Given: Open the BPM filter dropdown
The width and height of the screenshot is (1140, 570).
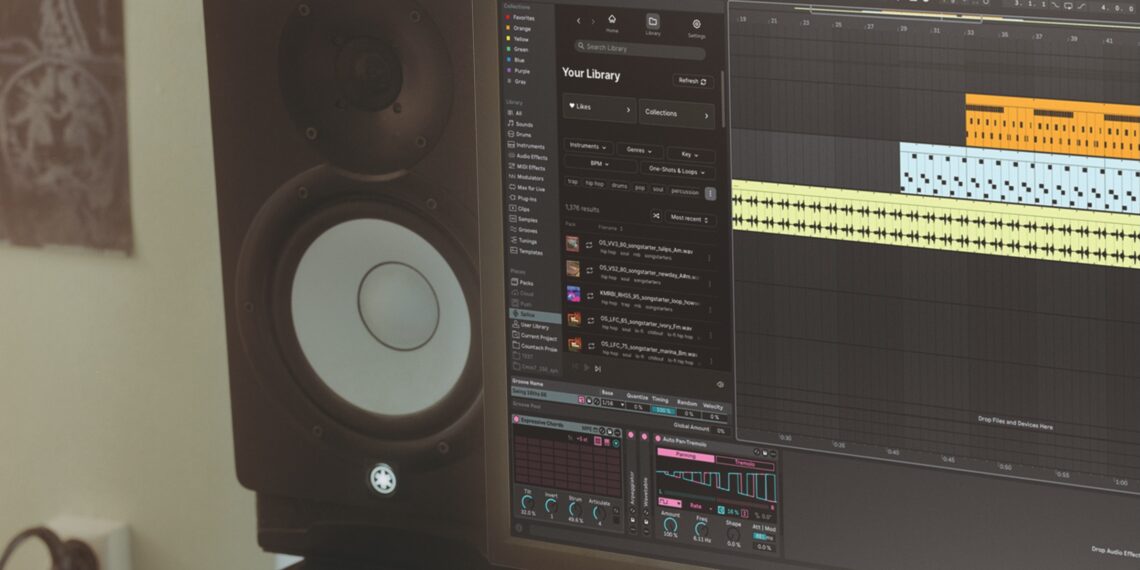Looking at the screenshot, I should (600, 164).
